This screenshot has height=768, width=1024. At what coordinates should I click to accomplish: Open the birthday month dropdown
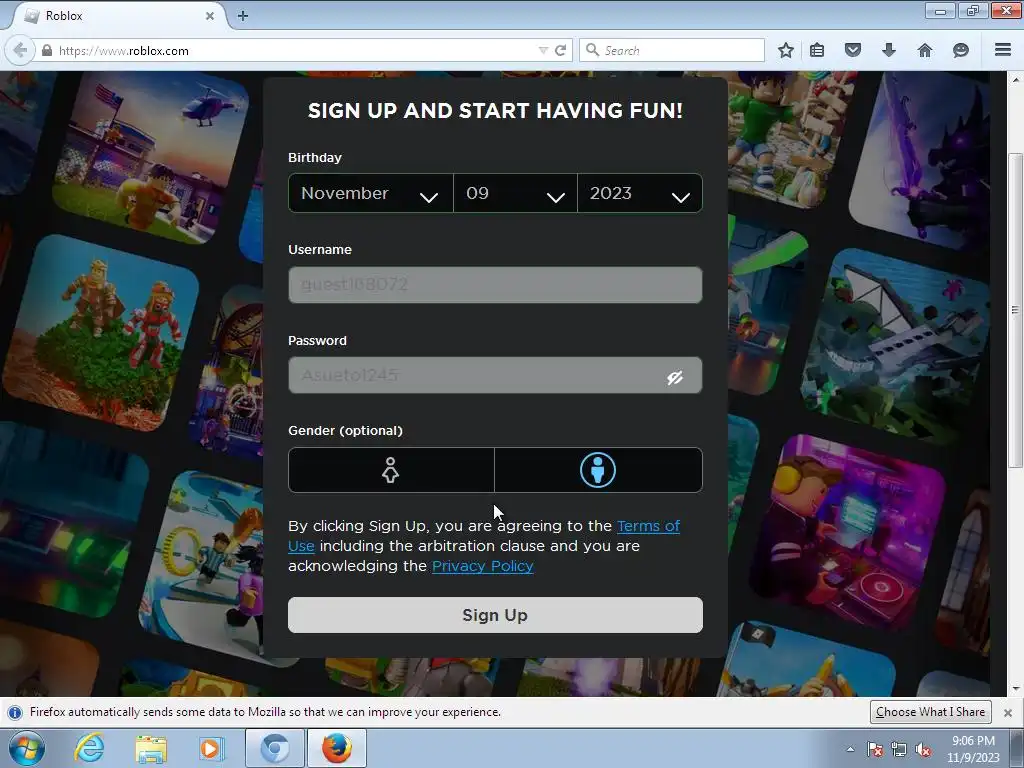click(x=371, y=193)
